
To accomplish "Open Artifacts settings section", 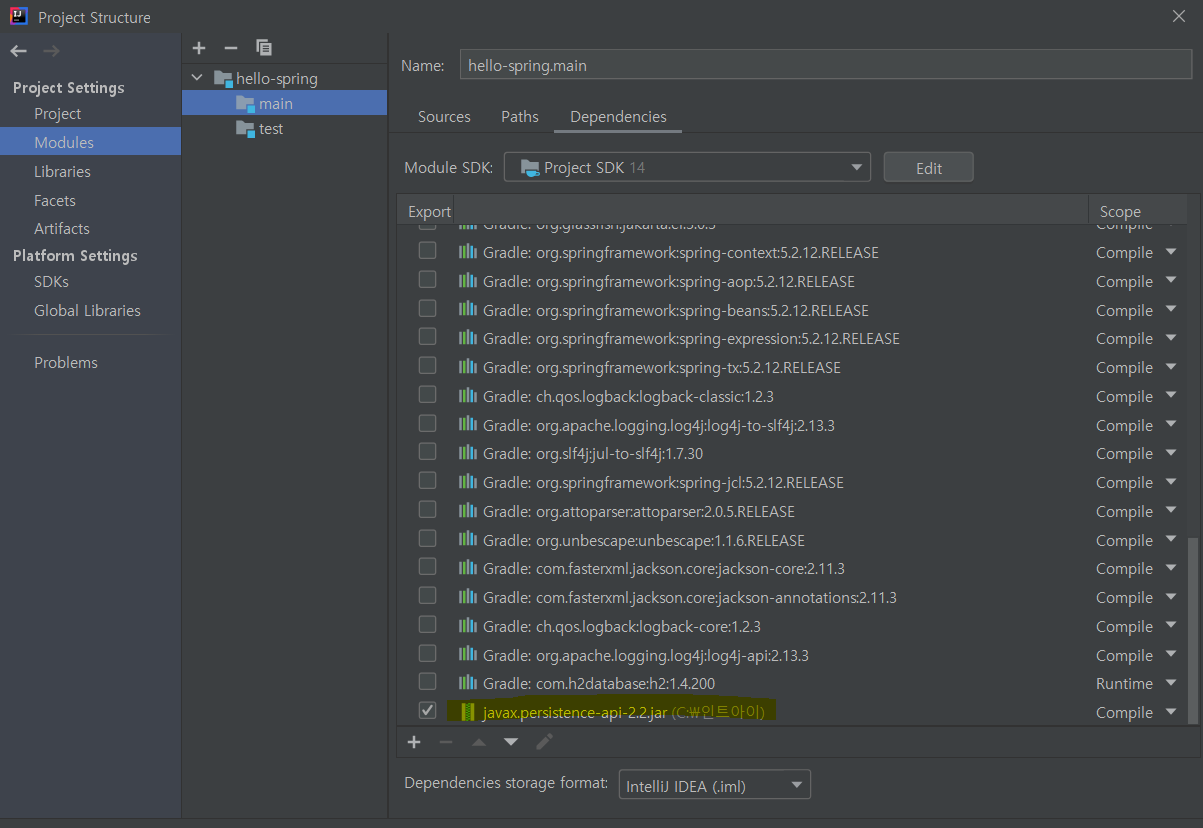I will [x=61, y=228].
